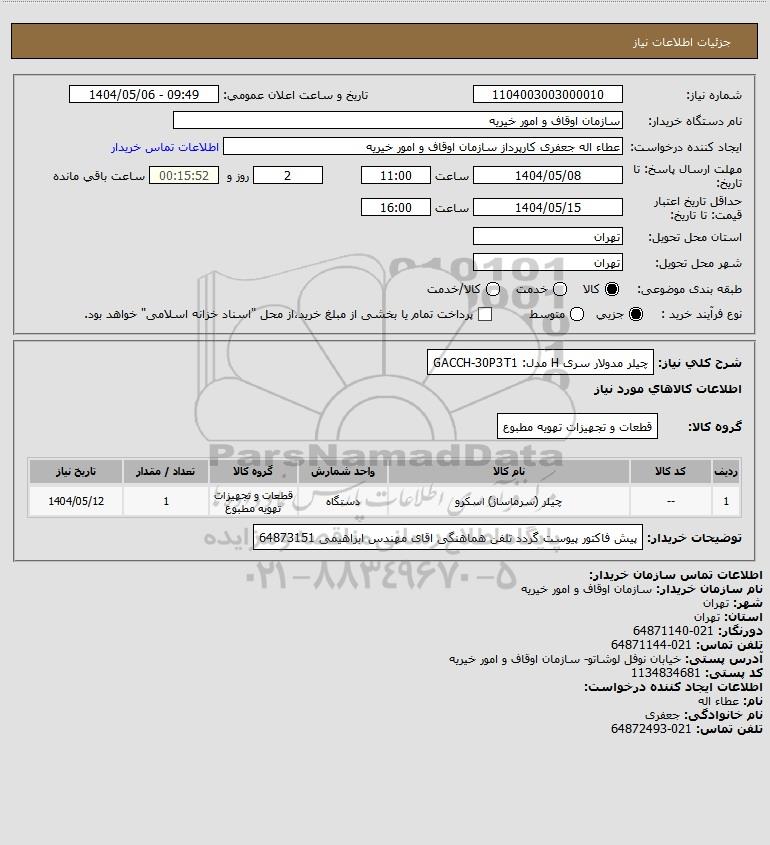
Task: Click the family name جعفری
Action: (662, 715)
